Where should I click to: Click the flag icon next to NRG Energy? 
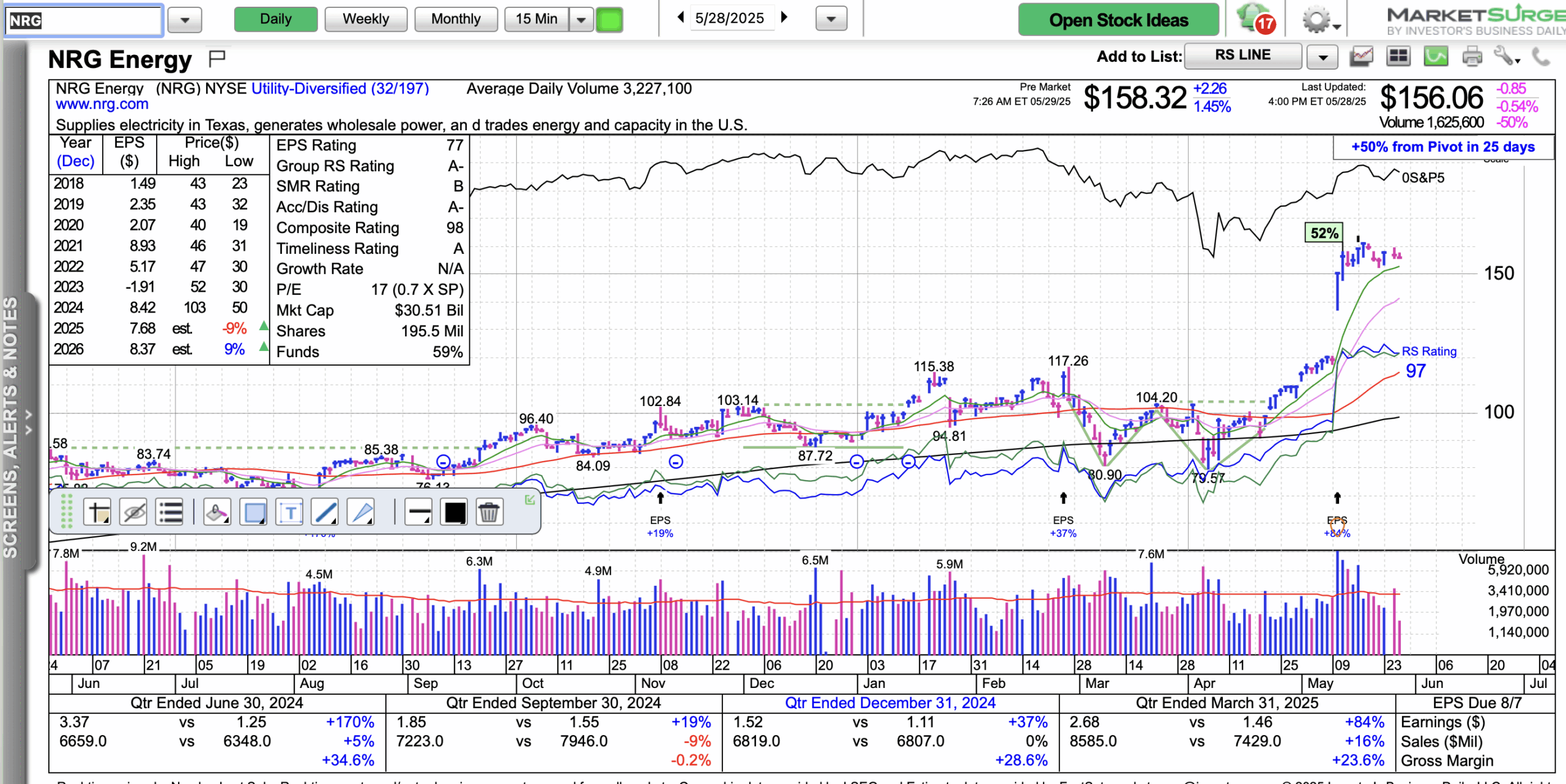tap(217, 58)
